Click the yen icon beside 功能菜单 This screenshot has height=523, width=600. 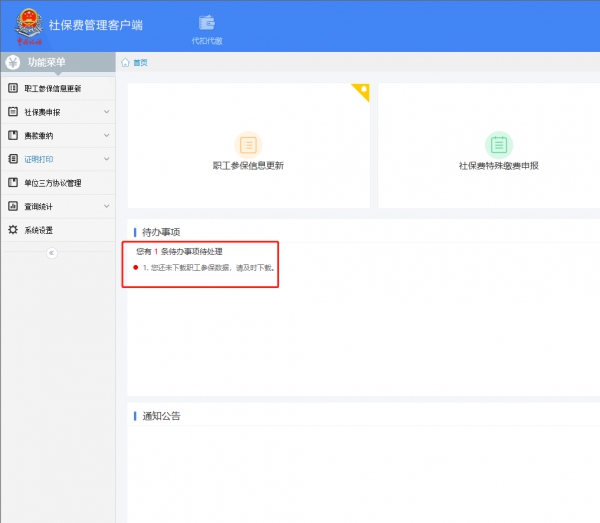tap(13, 62)
